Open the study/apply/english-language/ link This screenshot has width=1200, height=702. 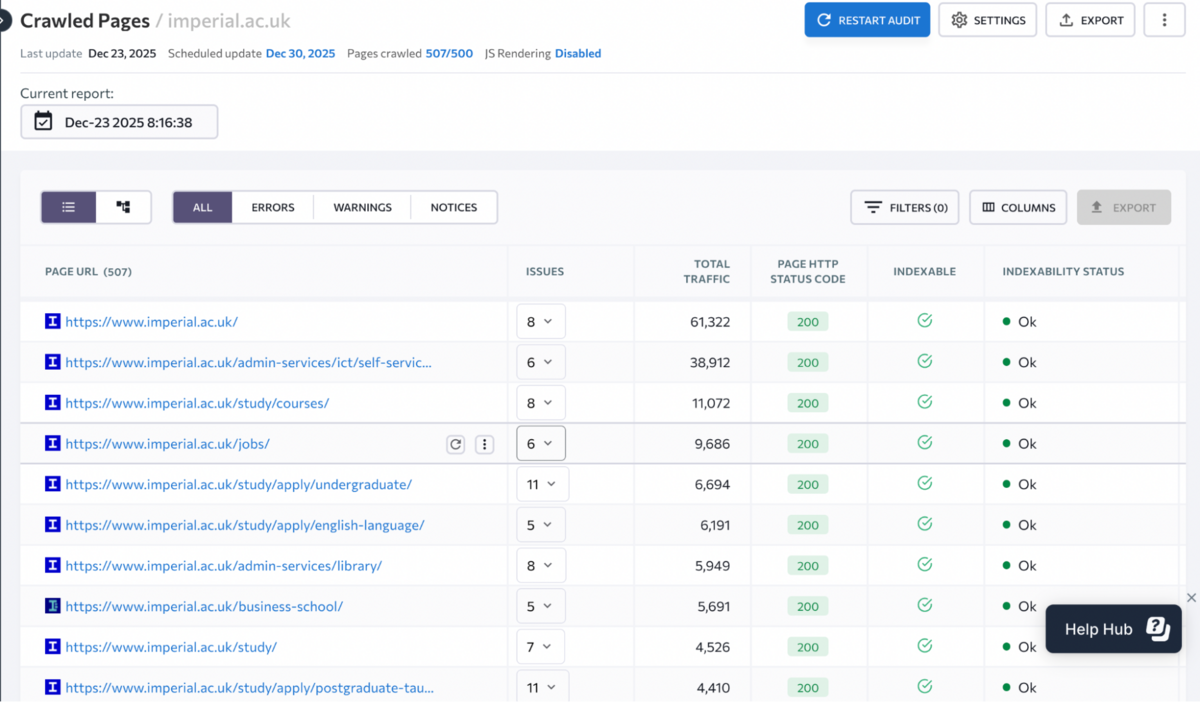245,525
